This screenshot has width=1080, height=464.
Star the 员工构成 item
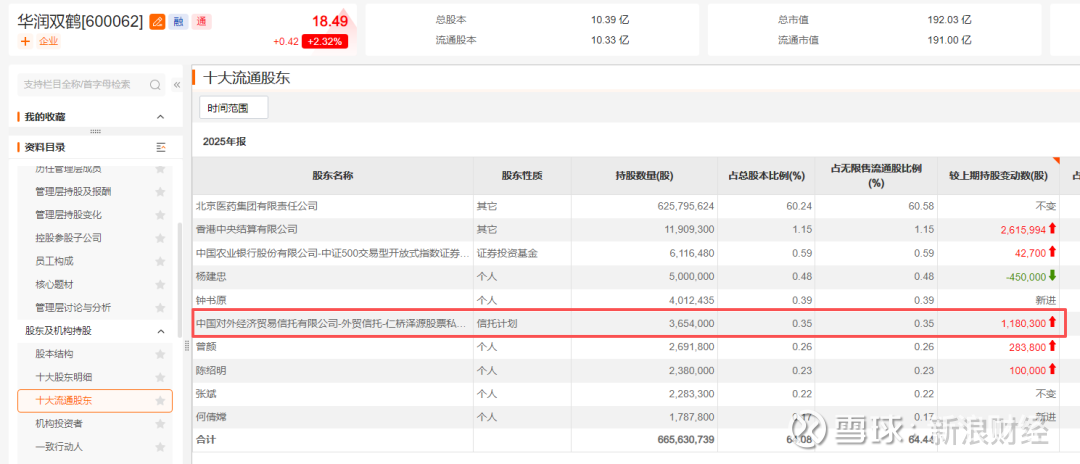click(160, 262)
